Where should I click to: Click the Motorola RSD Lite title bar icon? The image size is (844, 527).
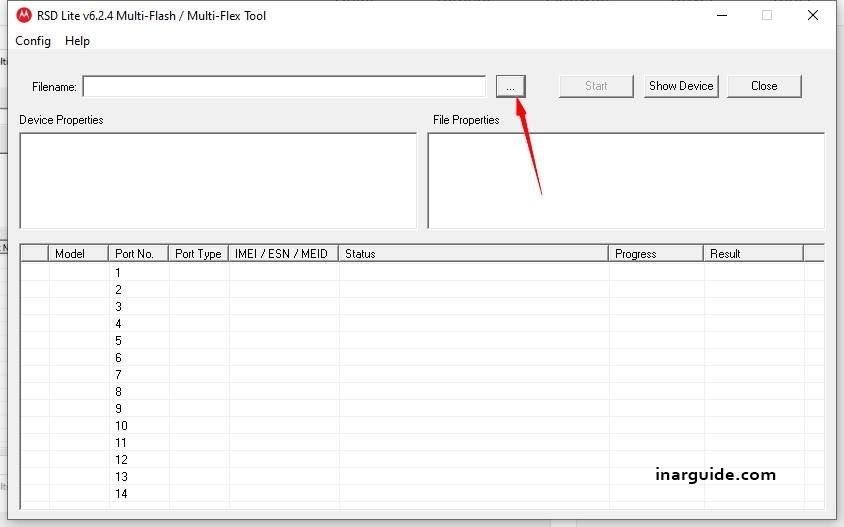click(x=24, y=16)
